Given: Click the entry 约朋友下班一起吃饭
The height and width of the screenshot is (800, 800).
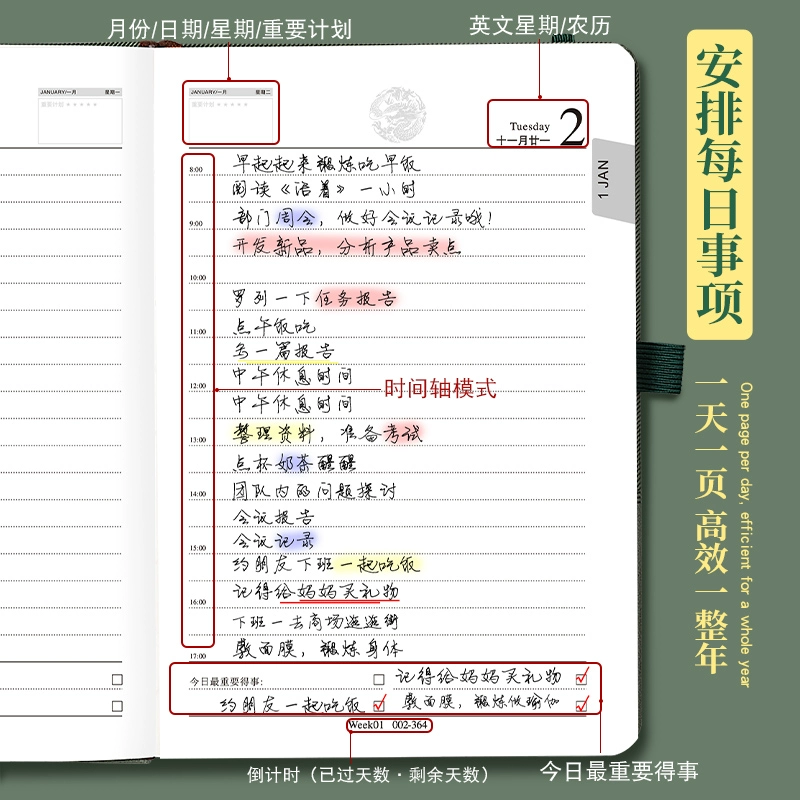Looking at the screenshot, I should [327, 564].
